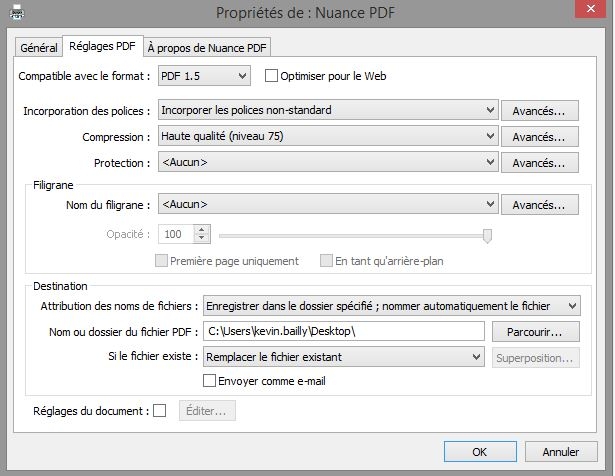The height and width of the screenshot is (476, 615).
Task: Expand the Incorporation des polices dropdown
Action: (328, 110)
